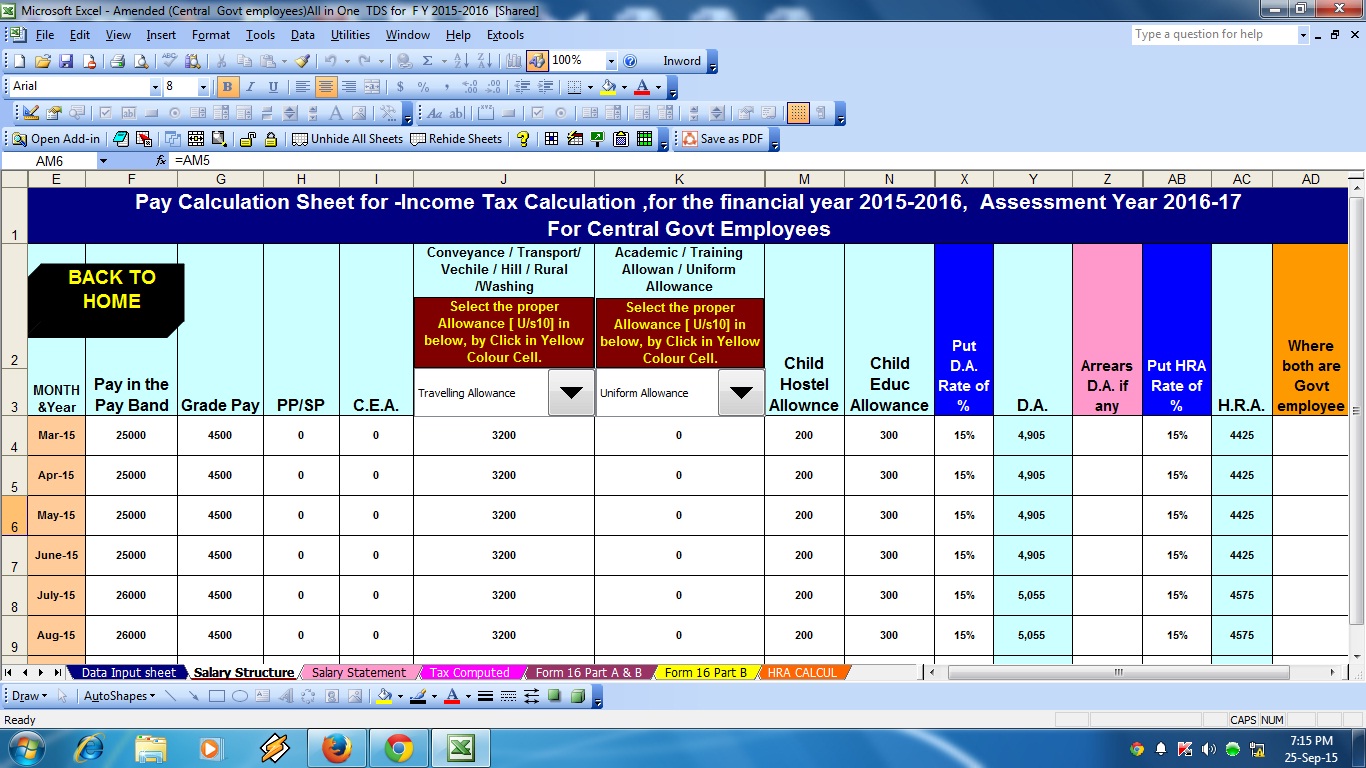Open the Tools menu
This screenshot has width=1366, height=768.
tap(260, 35)
